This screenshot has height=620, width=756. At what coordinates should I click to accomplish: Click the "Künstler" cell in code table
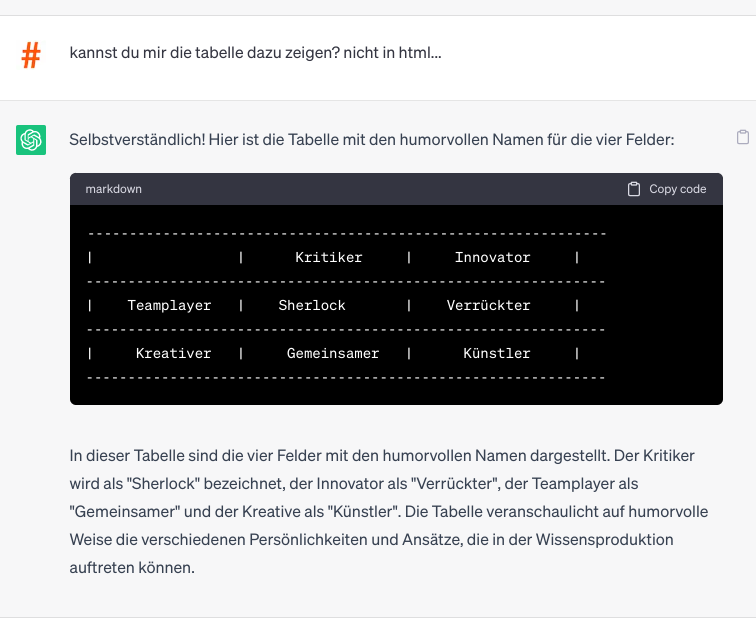496,353
